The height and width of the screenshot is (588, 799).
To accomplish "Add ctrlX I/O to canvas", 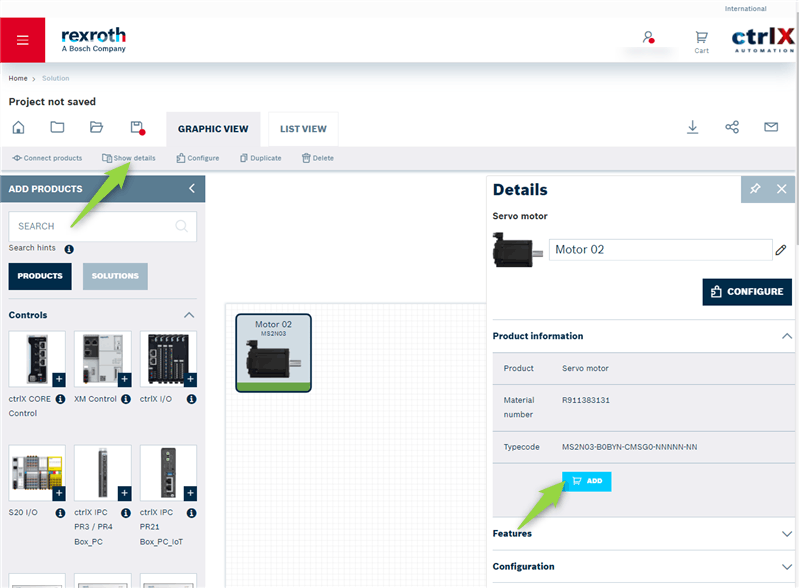I will [x=190, y=379].
